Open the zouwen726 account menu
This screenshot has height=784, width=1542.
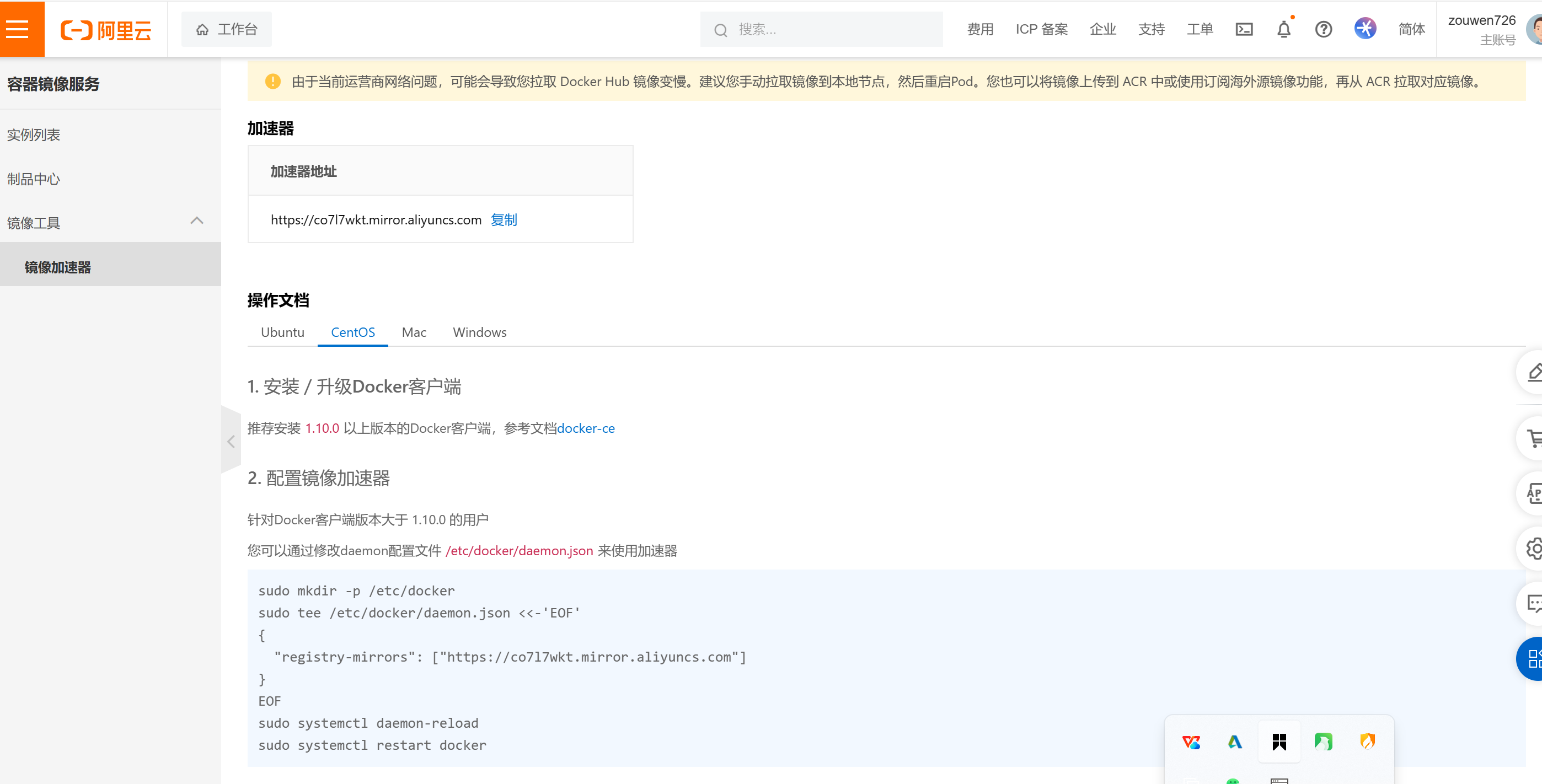pos(1481,29)
